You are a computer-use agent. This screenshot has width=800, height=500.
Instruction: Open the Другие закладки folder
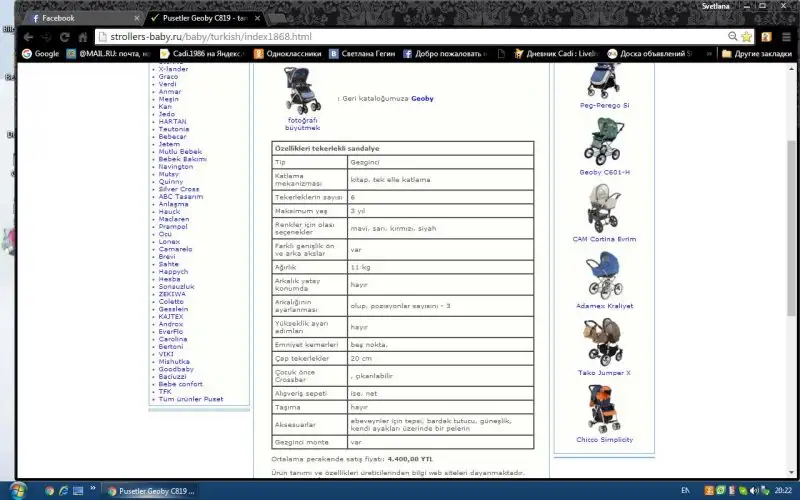click(x=757, y=54)
